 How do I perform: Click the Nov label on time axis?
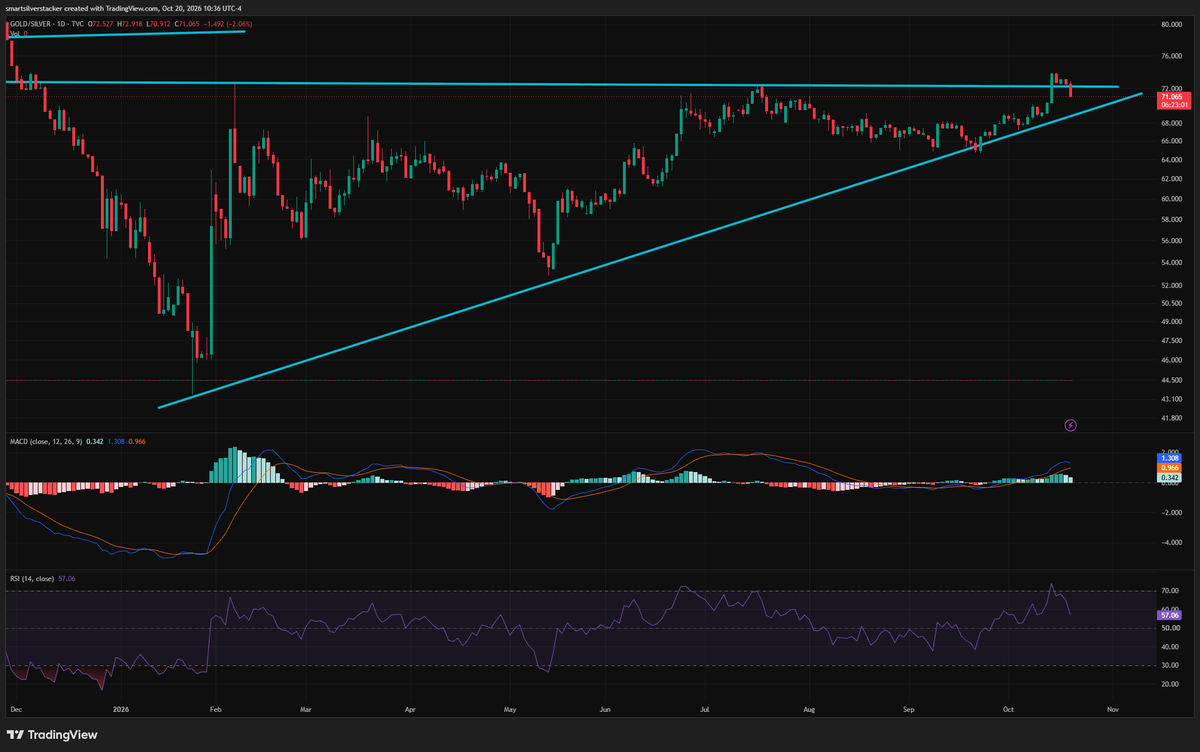coord(1112,708)
